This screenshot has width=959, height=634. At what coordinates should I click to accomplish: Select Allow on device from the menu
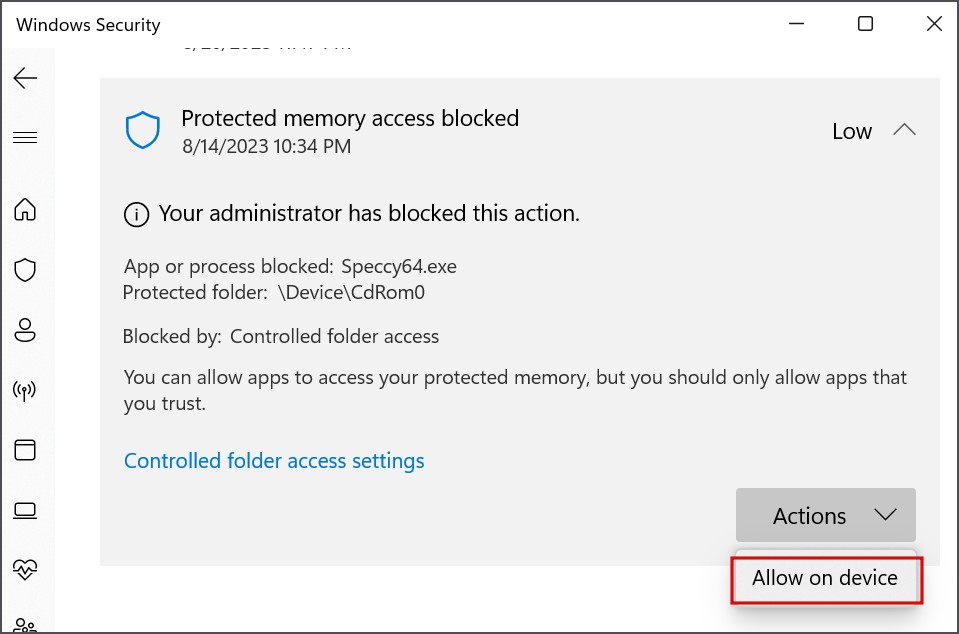coord(826,578)
